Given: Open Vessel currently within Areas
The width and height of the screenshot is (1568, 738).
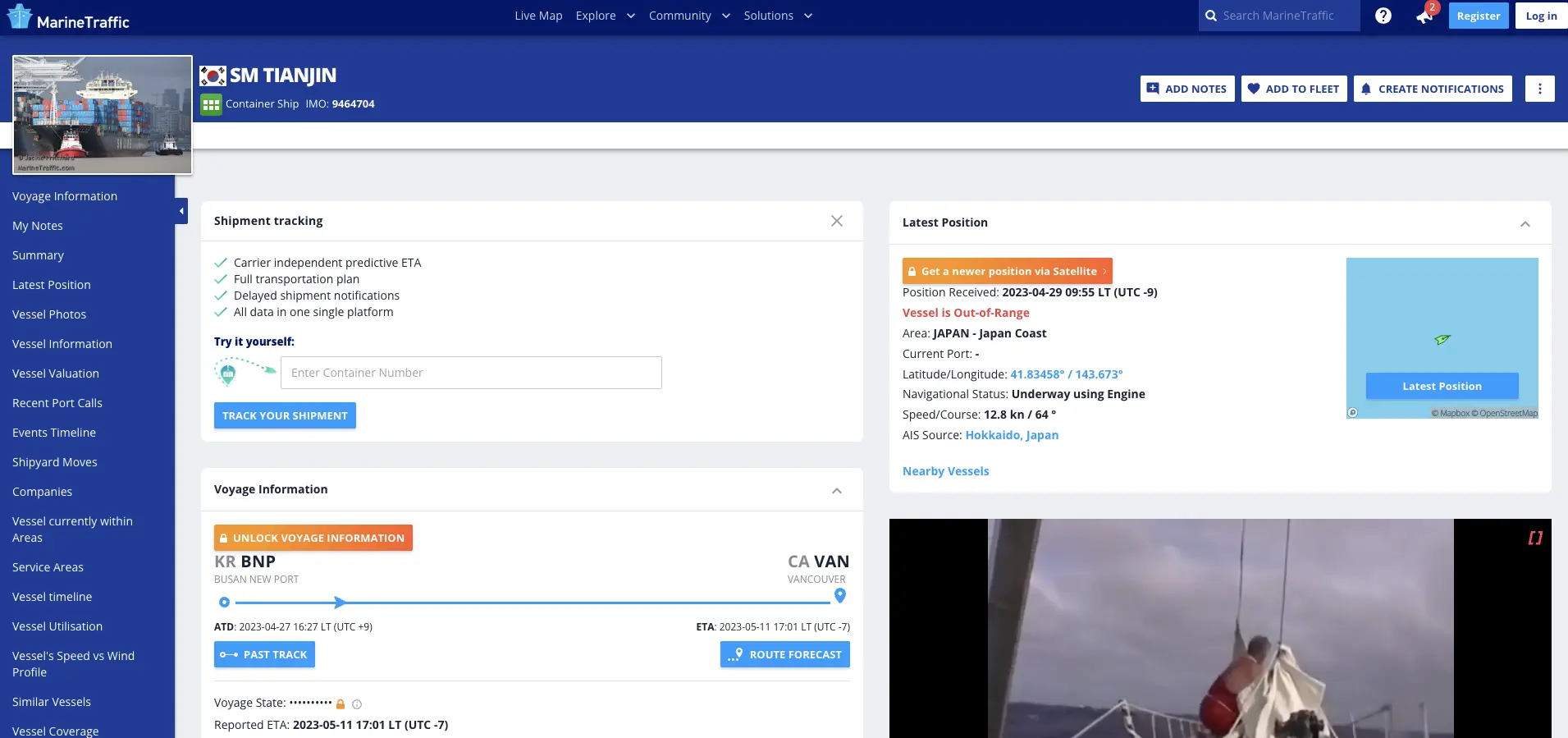Looking at the screenshot, I should click(72, 529).
